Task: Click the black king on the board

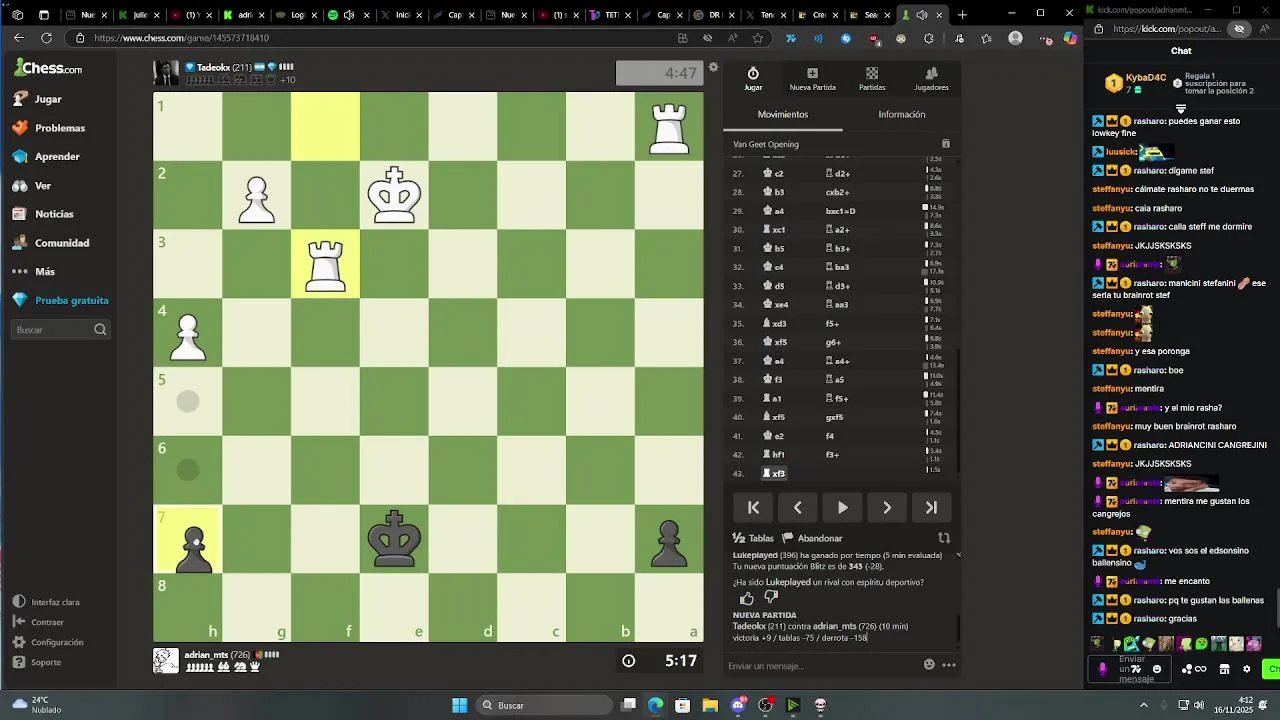Action: tap(394, 539)
